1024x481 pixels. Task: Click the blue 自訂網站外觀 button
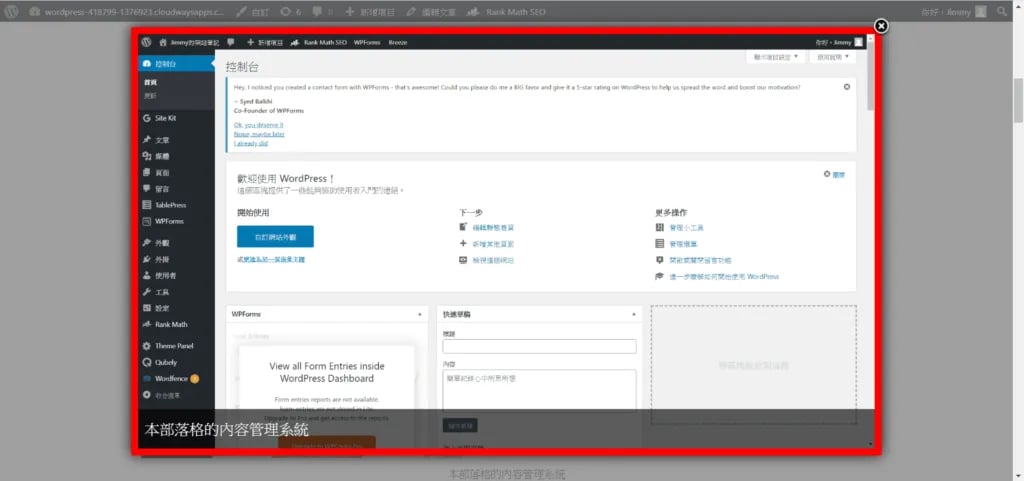tap(275, 236)
